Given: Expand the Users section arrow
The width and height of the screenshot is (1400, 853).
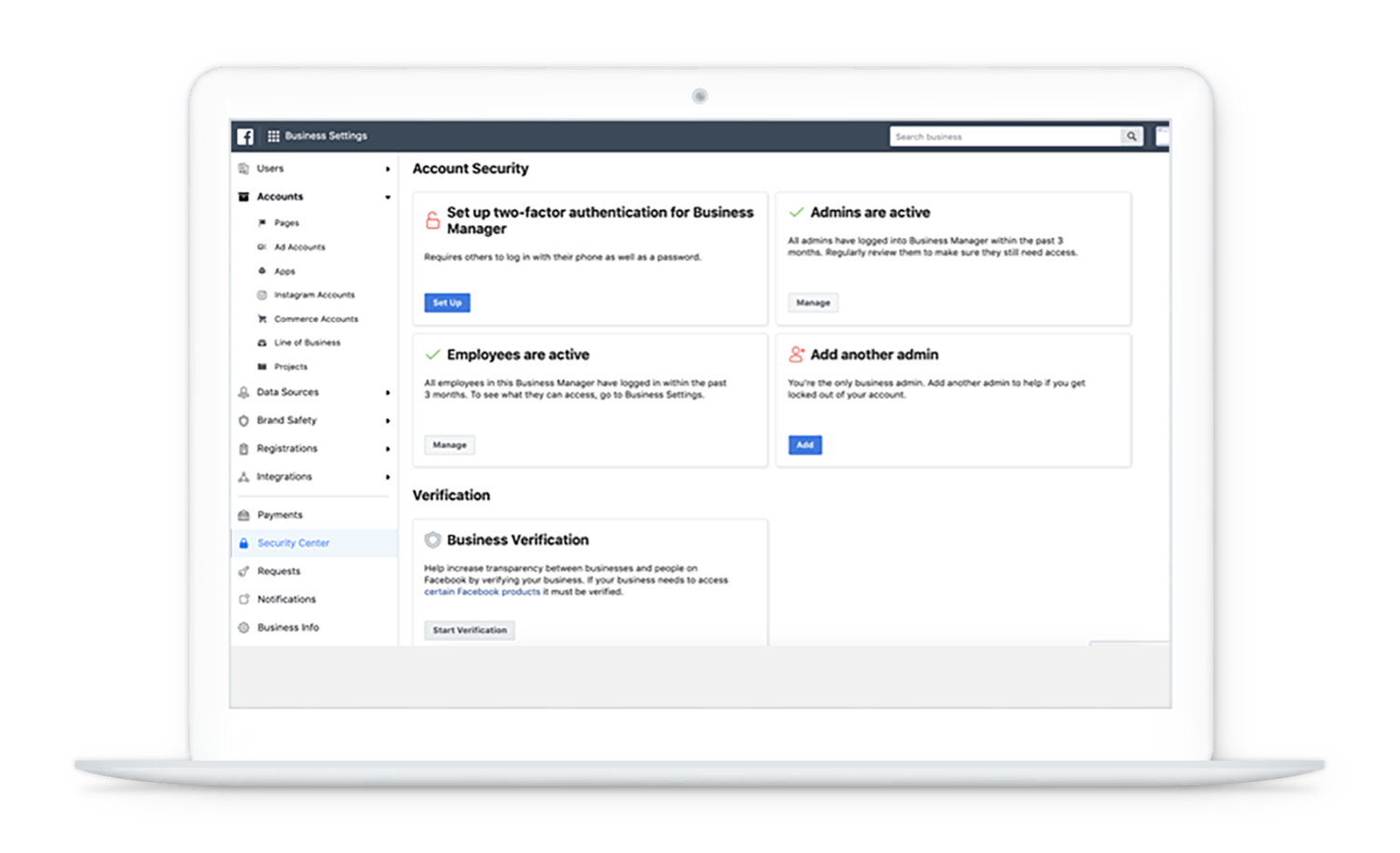Looking at the screenshot, I should (x=387, y=169).
